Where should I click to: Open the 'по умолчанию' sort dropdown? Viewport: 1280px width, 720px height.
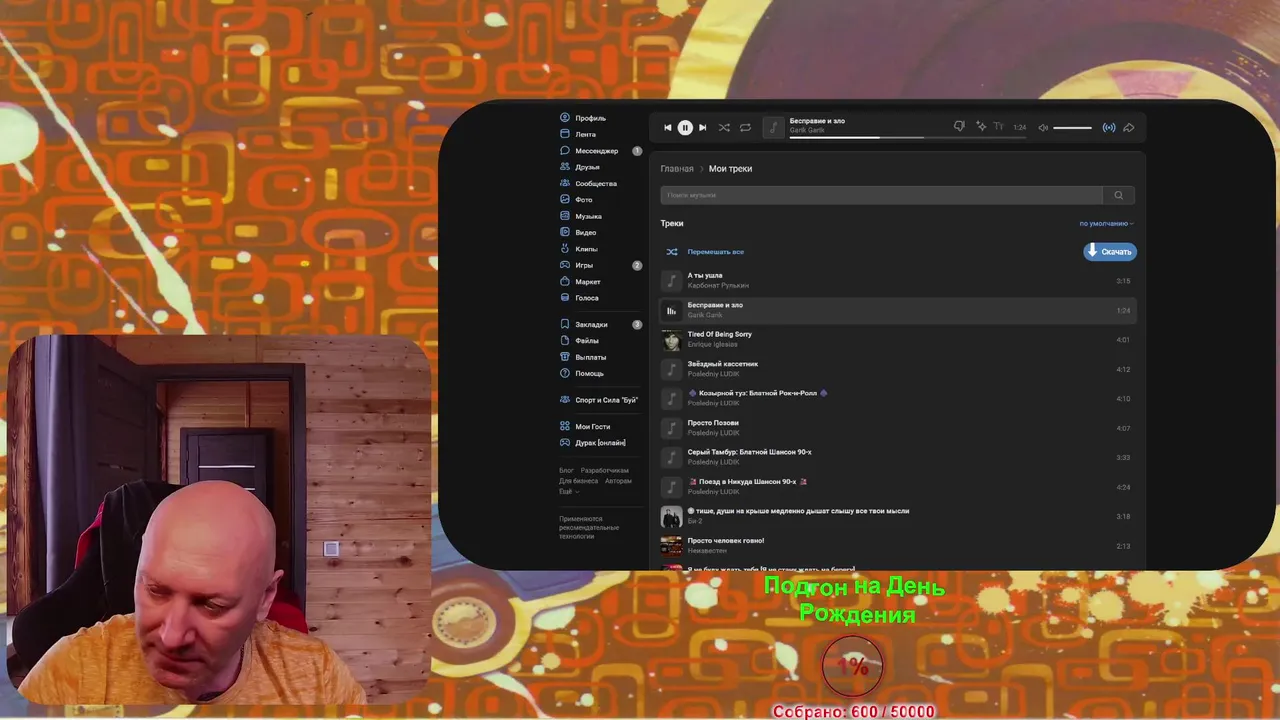click(1106, 224)
